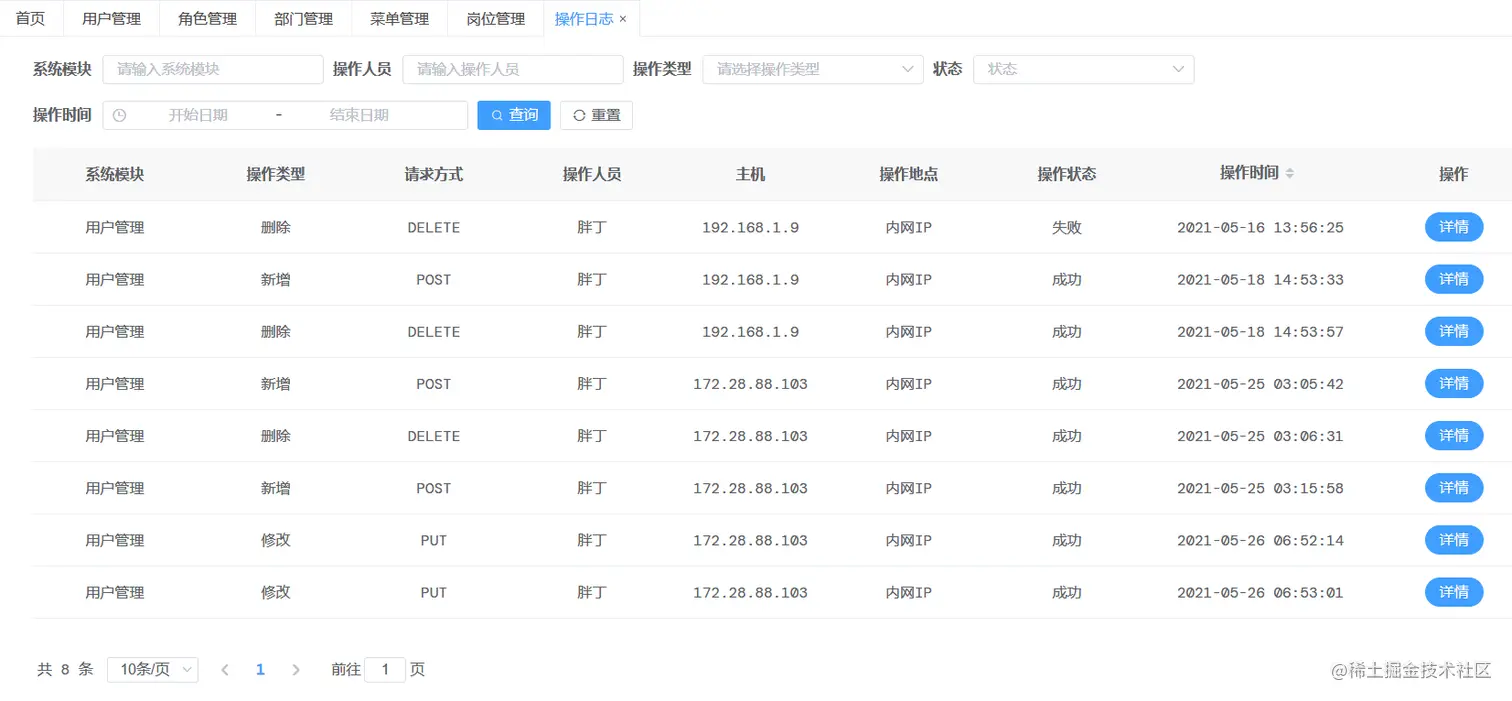This screenshot has height=701, width=1512.
Task: Click the 共 8 条 total count
Action: tap(65, 670)
